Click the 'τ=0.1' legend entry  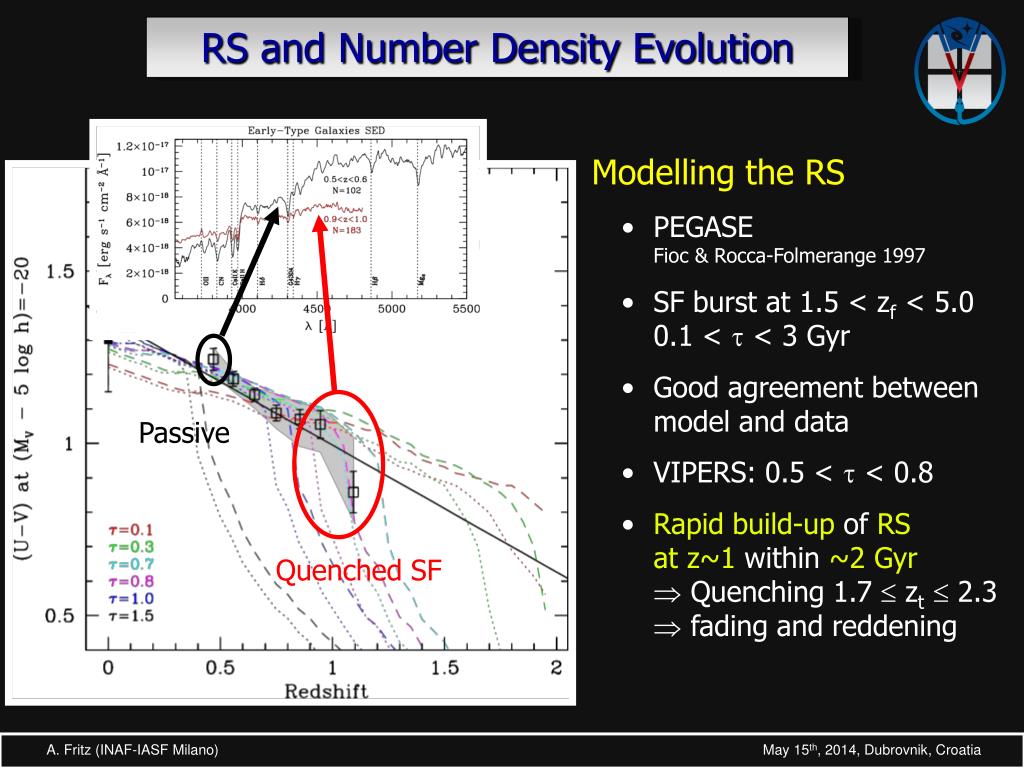coord(131,530)
